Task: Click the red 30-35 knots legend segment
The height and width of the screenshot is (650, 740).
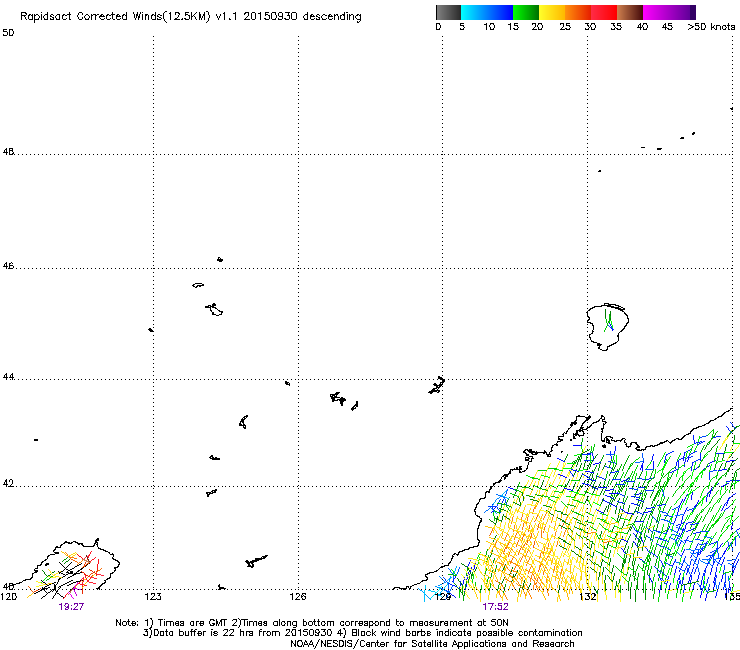Action: [x=604, y=12]
